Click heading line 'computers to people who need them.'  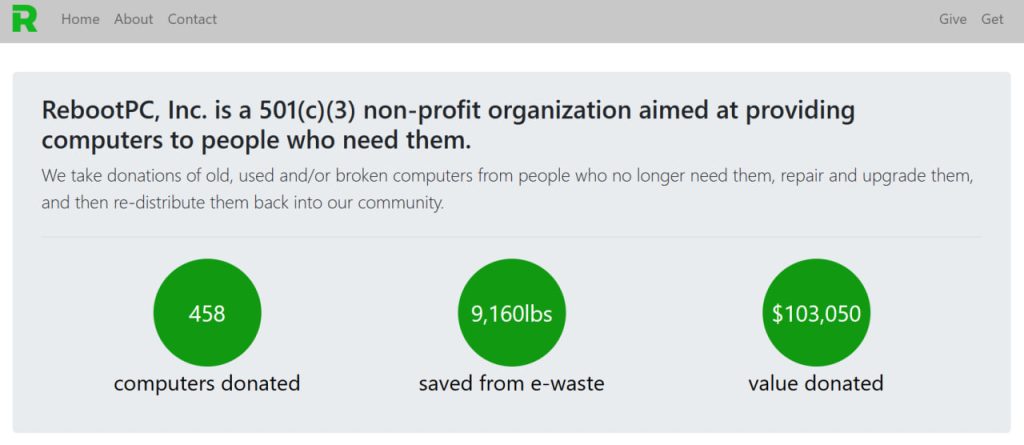pyautogui.click(x=256, y=141)
